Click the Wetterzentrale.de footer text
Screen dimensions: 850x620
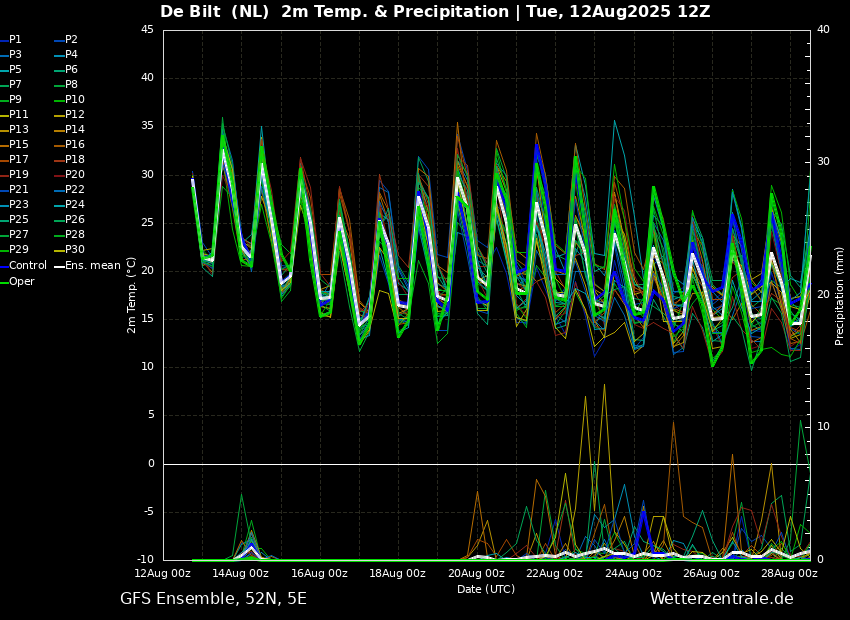tap(721, 599)
